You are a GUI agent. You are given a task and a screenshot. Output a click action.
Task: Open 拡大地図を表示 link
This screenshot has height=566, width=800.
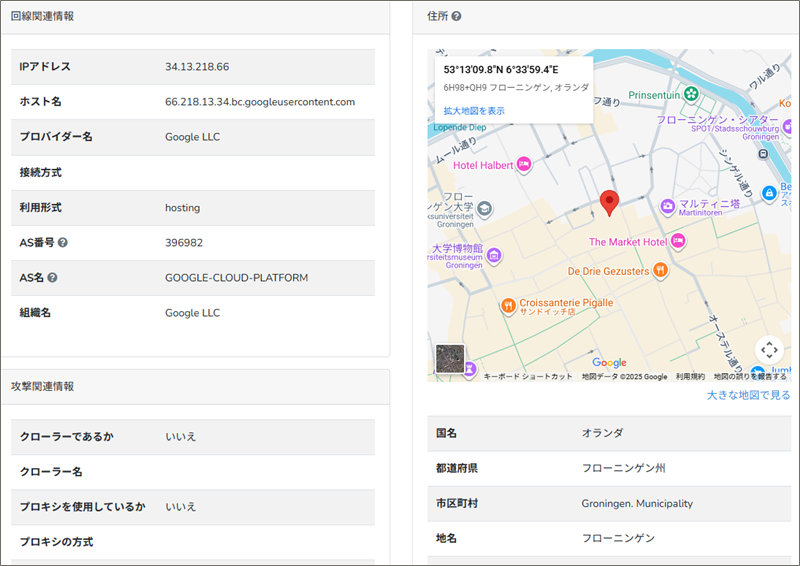(474, 111)
